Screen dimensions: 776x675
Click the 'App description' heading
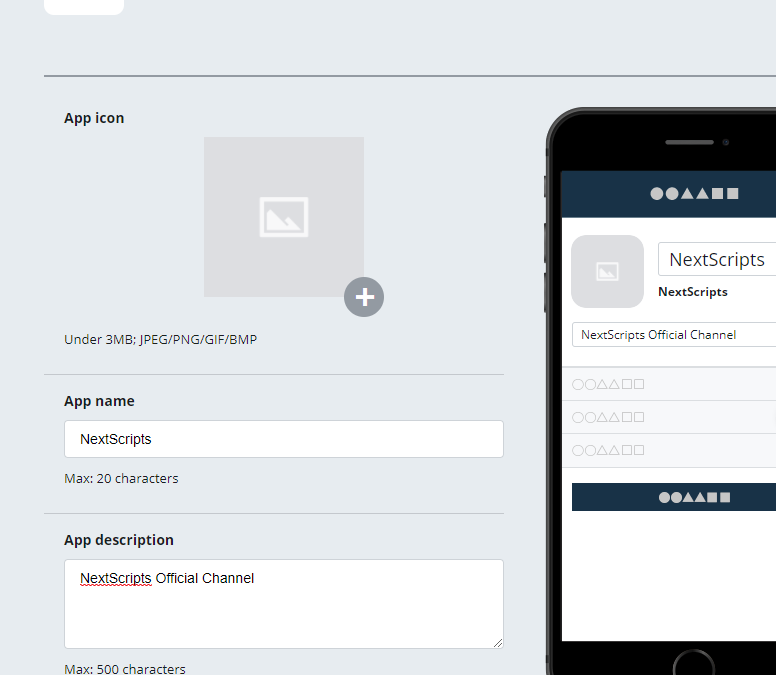point(119,540)
